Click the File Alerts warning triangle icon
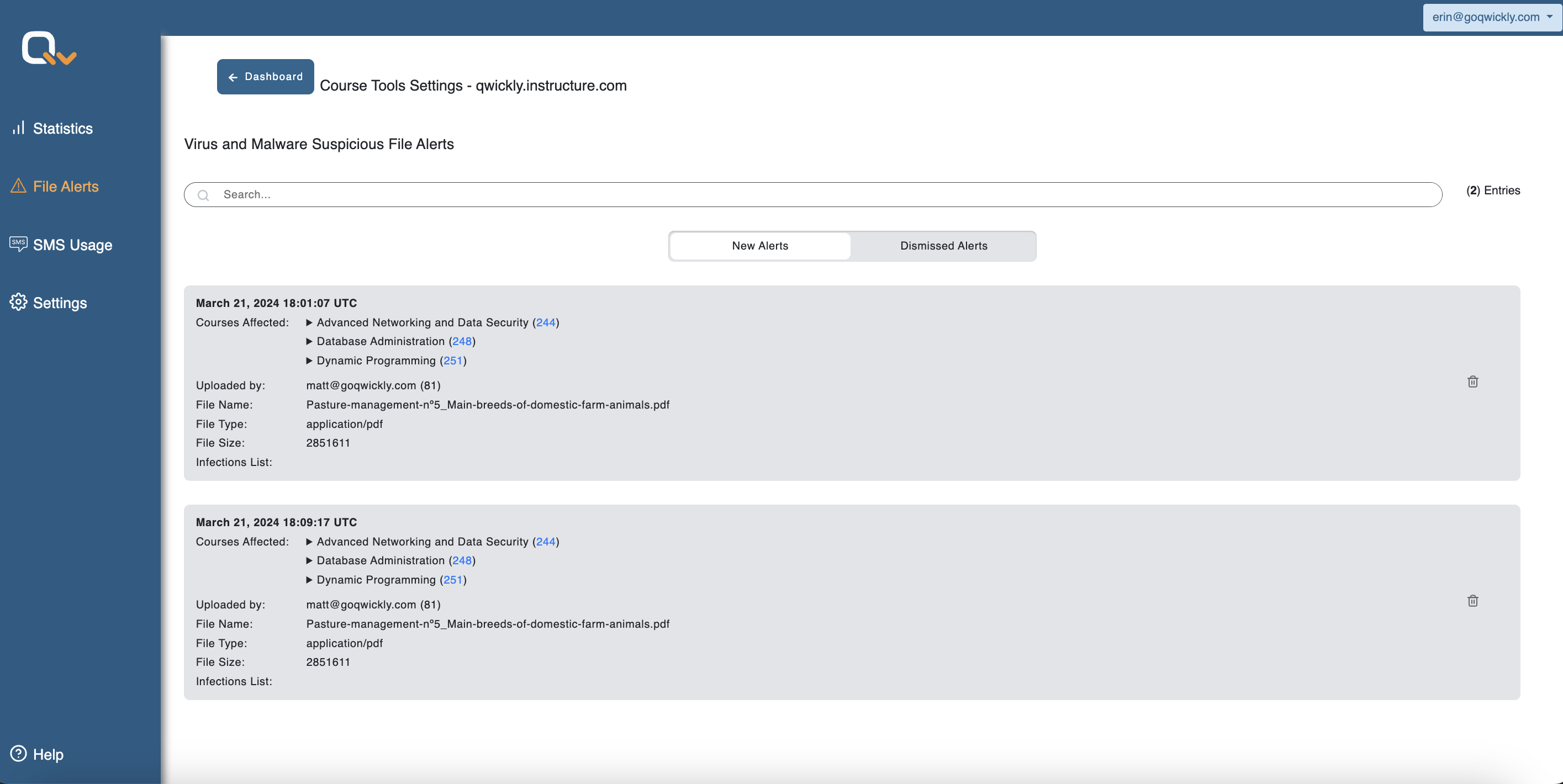This screenshot has width=1563, height=784. coord(18,186)
